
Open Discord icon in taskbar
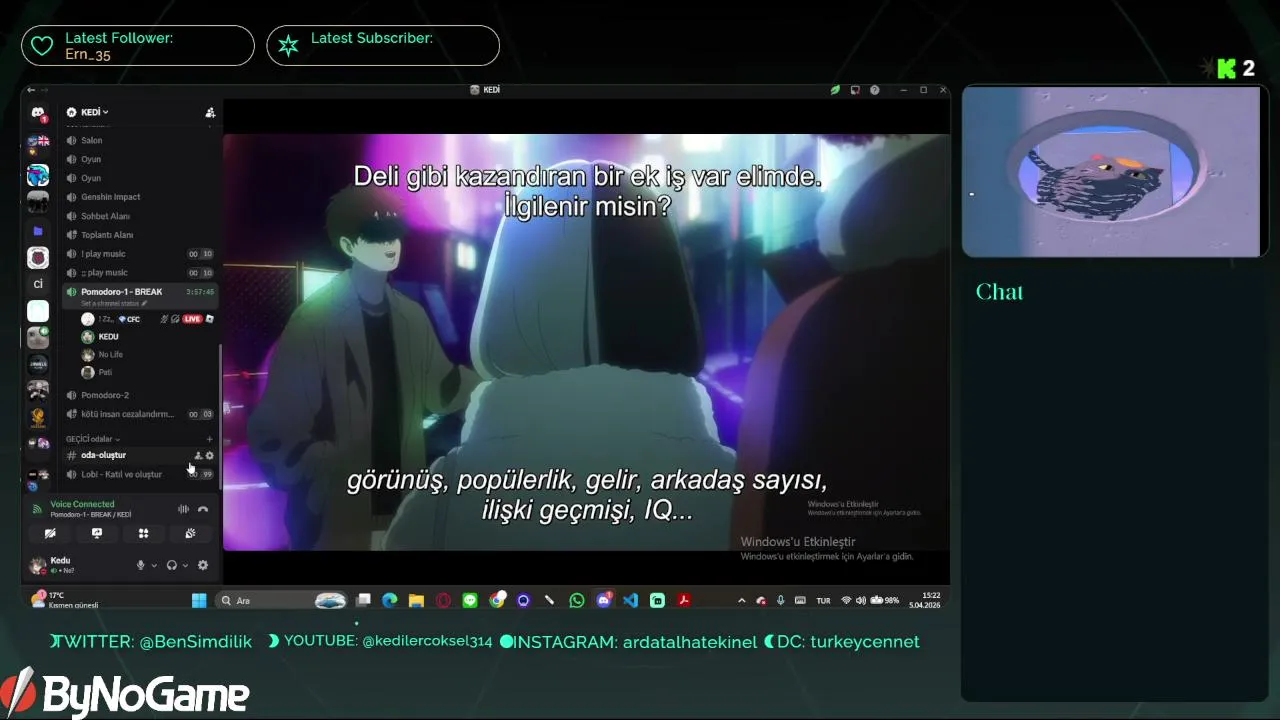(x=604, y=600)
